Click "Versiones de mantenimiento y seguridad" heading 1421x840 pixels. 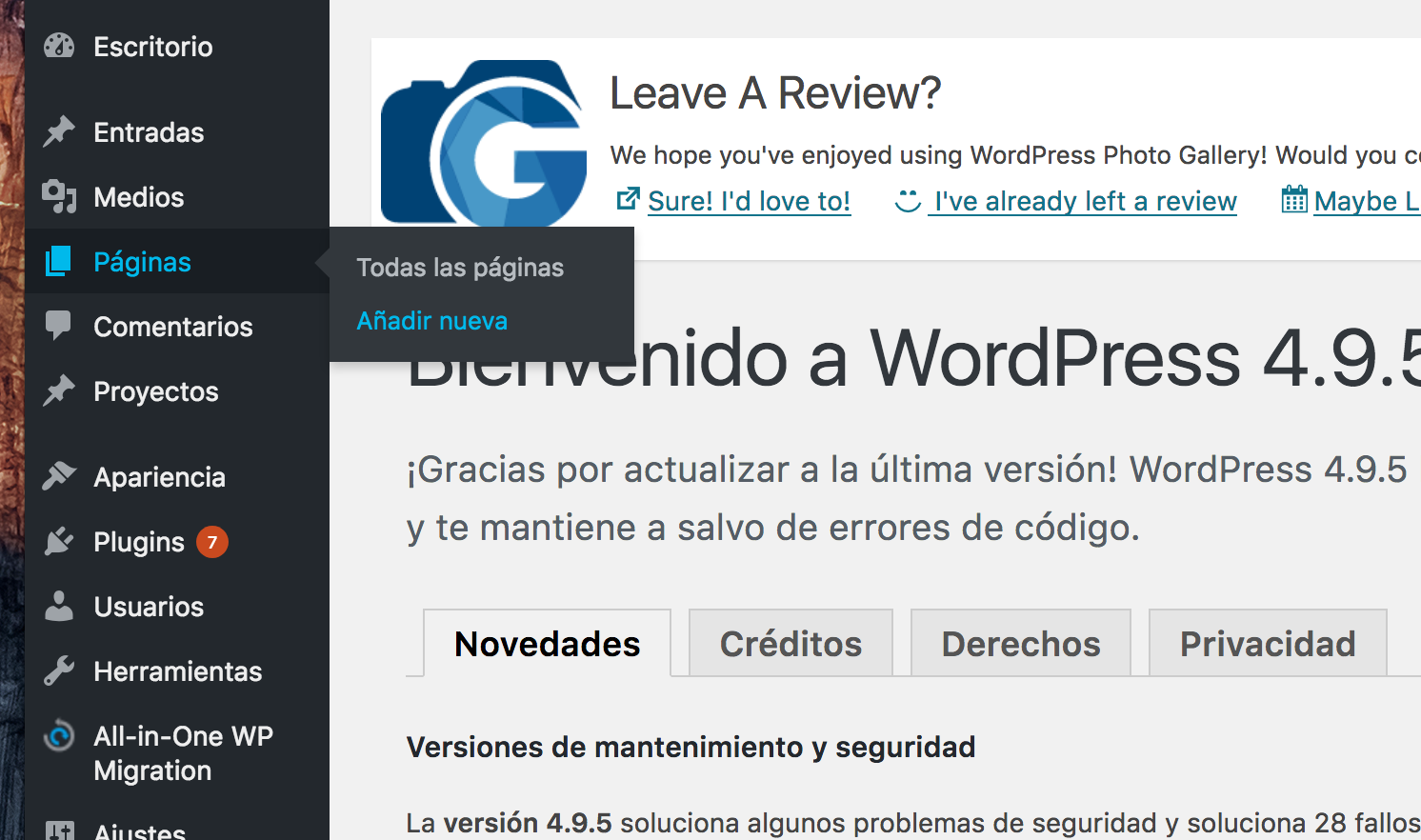[690, 748]
